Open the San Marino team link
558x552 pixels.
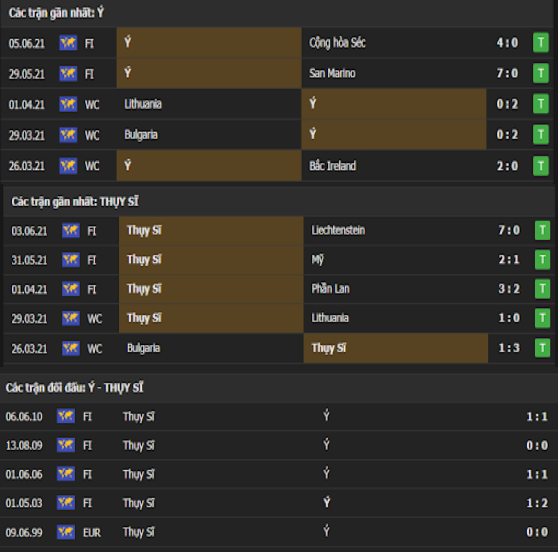[332, 73]
